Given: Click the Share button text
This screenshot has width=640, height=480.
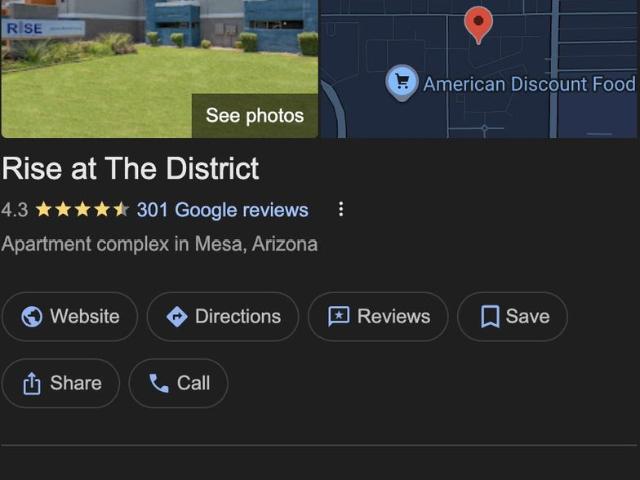Looking at the screenshot, I should point(76,383).
